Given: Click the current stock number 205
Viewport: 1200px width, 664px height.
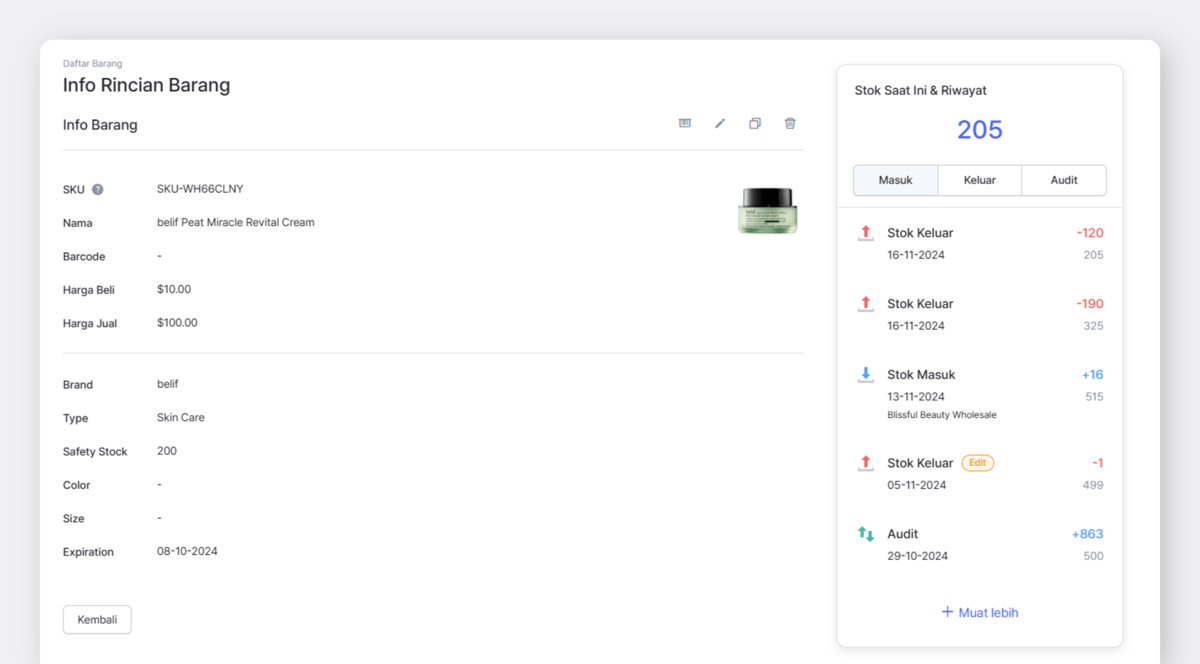Looking at the screenshot, I should click(x=980, y=130).
